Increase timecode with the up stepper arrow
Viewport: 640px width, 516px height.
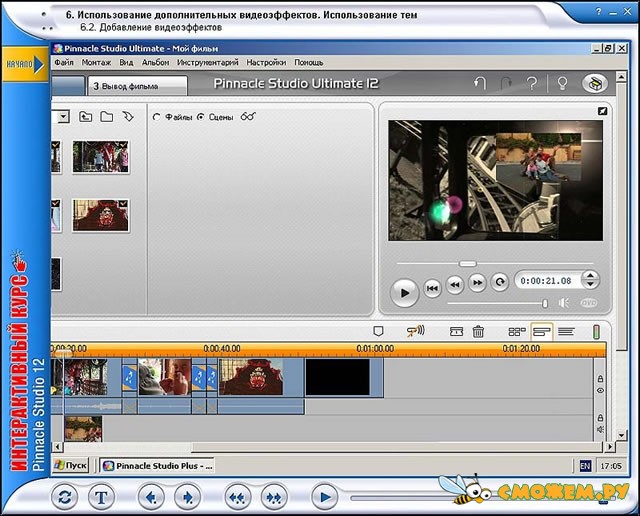pos(590,275)
